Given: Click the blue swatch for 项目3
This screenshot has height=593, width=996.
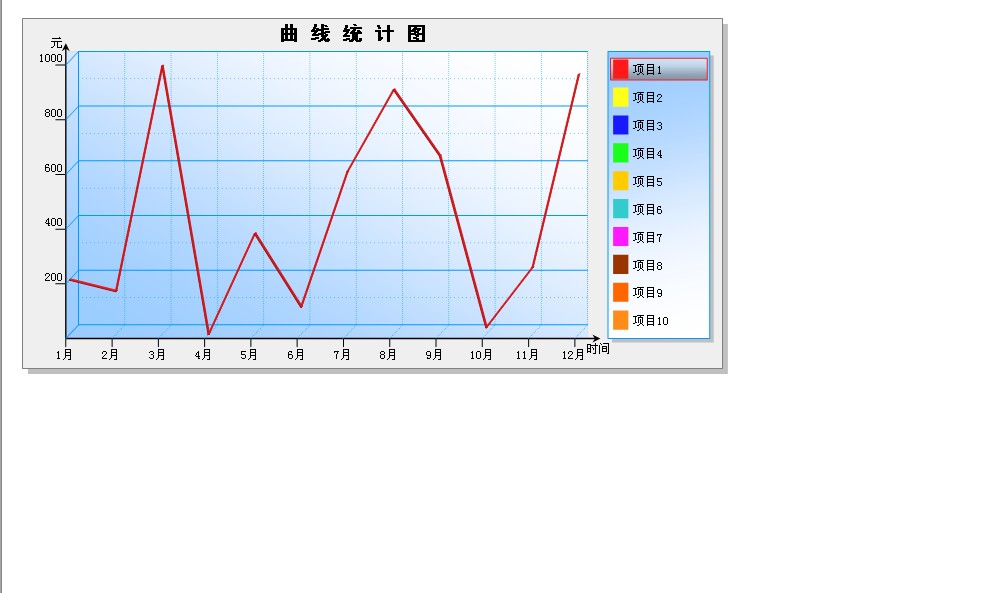Looking at the screenshot, I should (621, 125).
